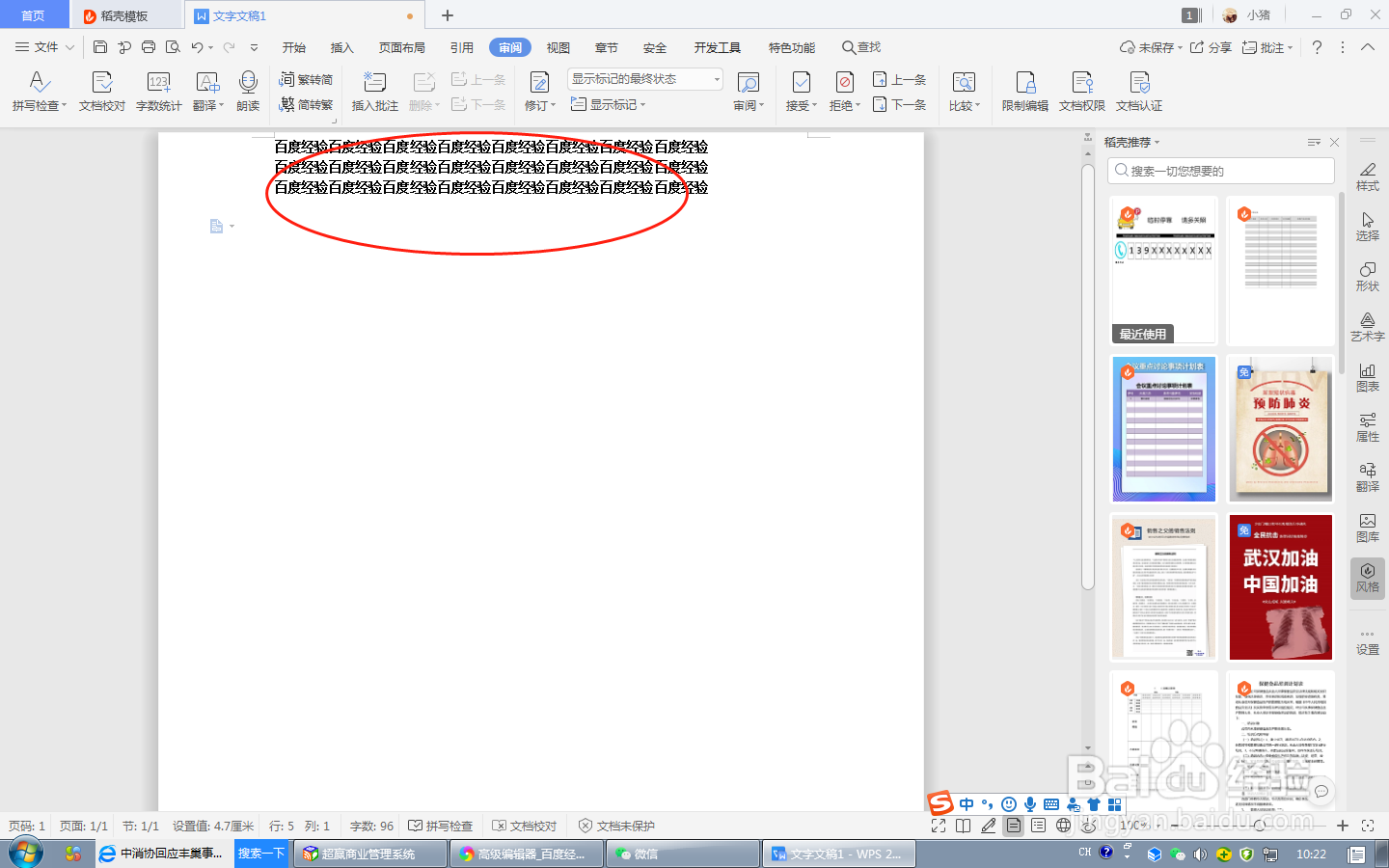Expand the quick access toolbar customize arrow
This screenshot has height=868, width=1389.
(x=254, y=47)
